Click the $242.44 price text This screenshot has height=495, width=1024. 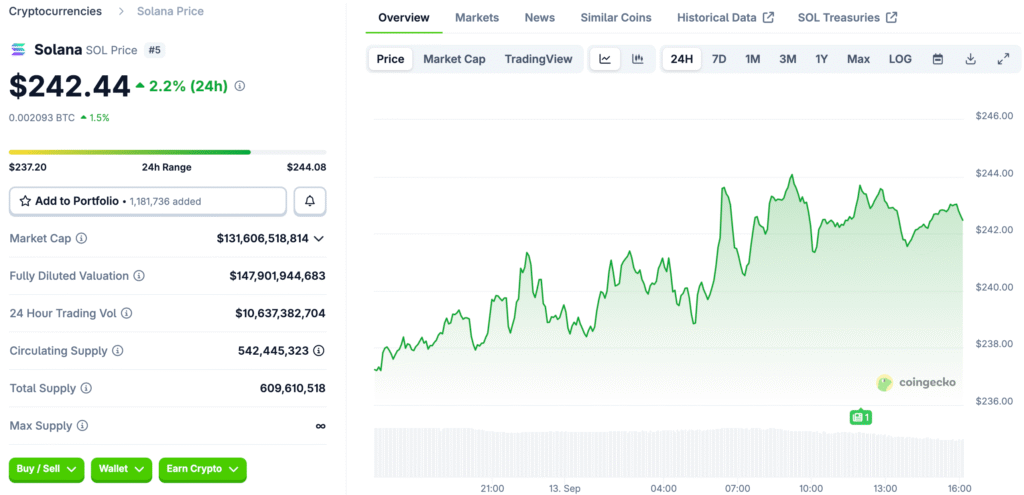tap(70, 86)
